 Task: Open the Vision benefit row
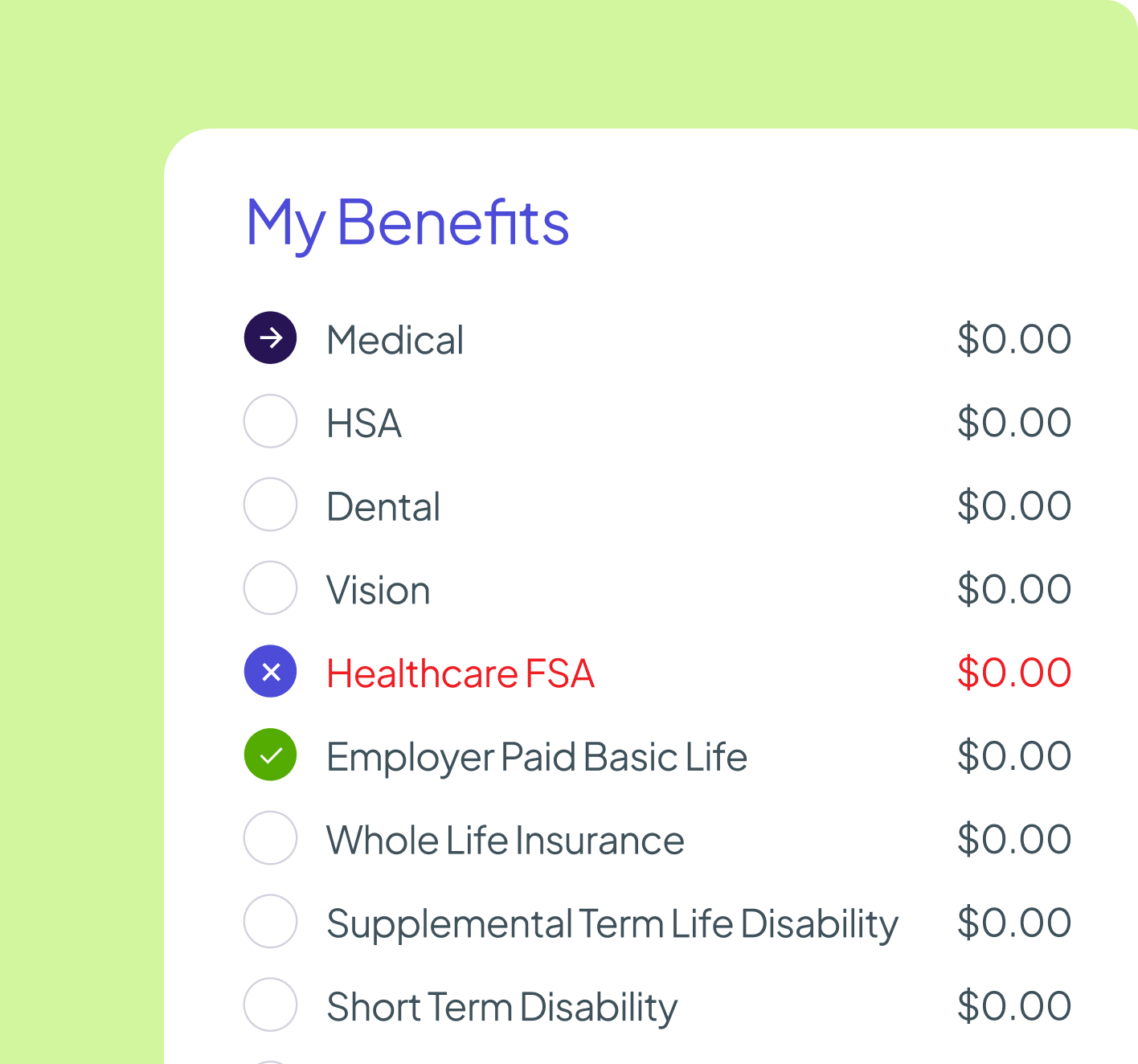click(x=379, y=591)
